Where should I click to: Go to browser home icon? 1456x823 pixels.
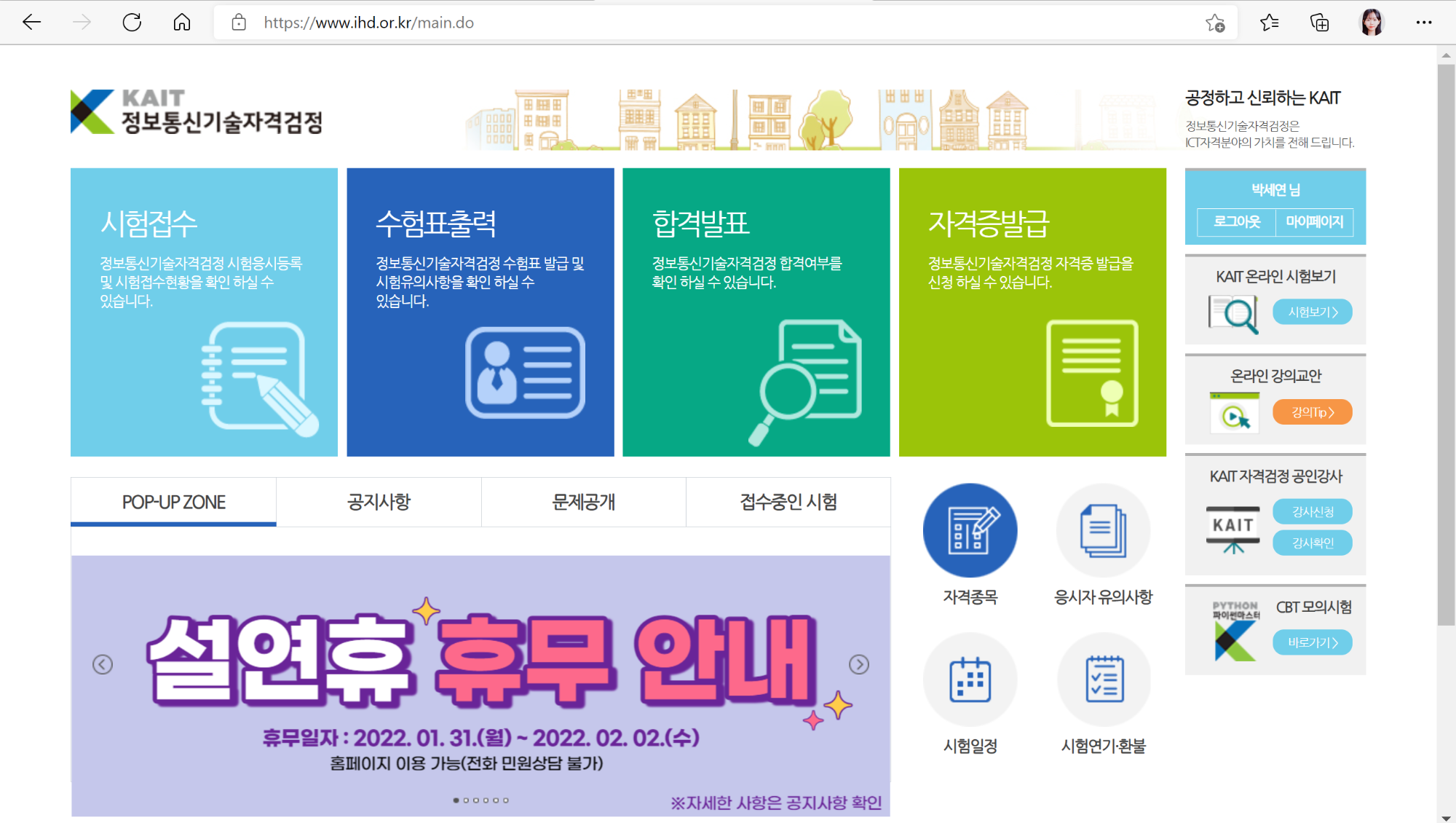(182, 23)
